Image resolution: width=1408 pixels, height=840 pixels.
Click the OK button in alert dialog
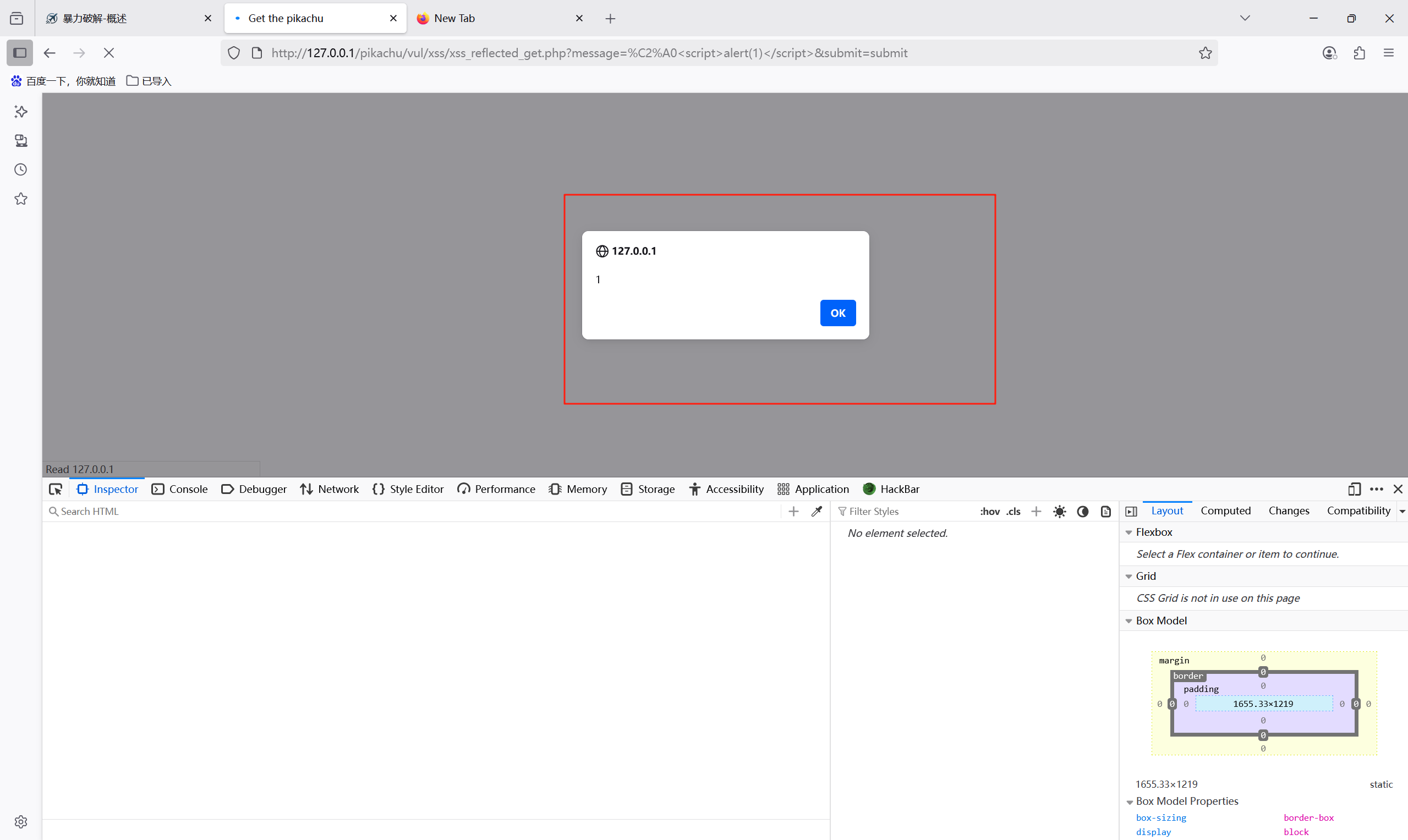(837, 313)
